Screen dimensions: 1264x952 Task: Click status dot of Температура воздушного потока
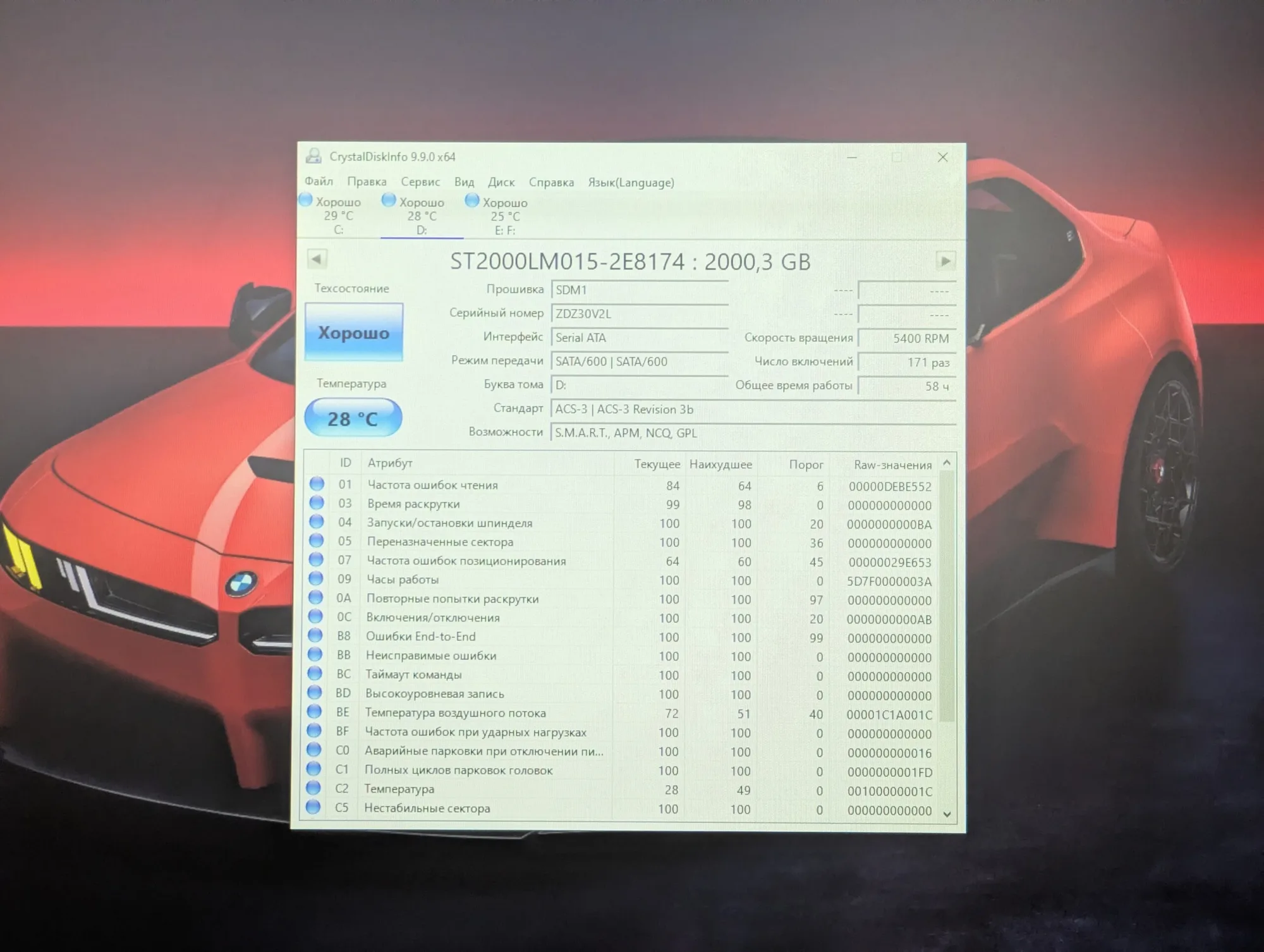[x=314, y=712]
